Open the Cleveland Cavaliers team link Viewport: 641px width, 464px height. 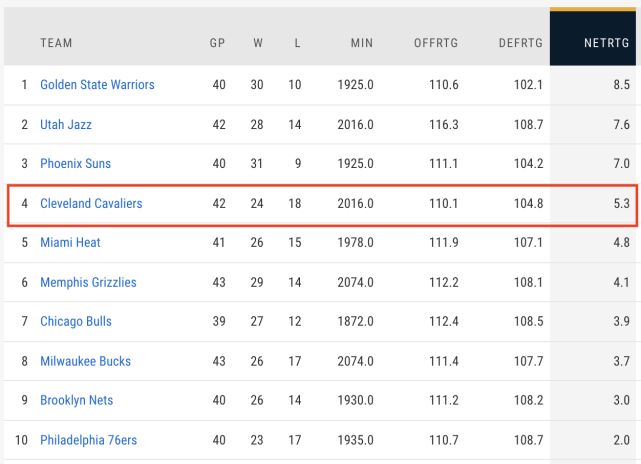pyautogui.click(x=91, y=203)
